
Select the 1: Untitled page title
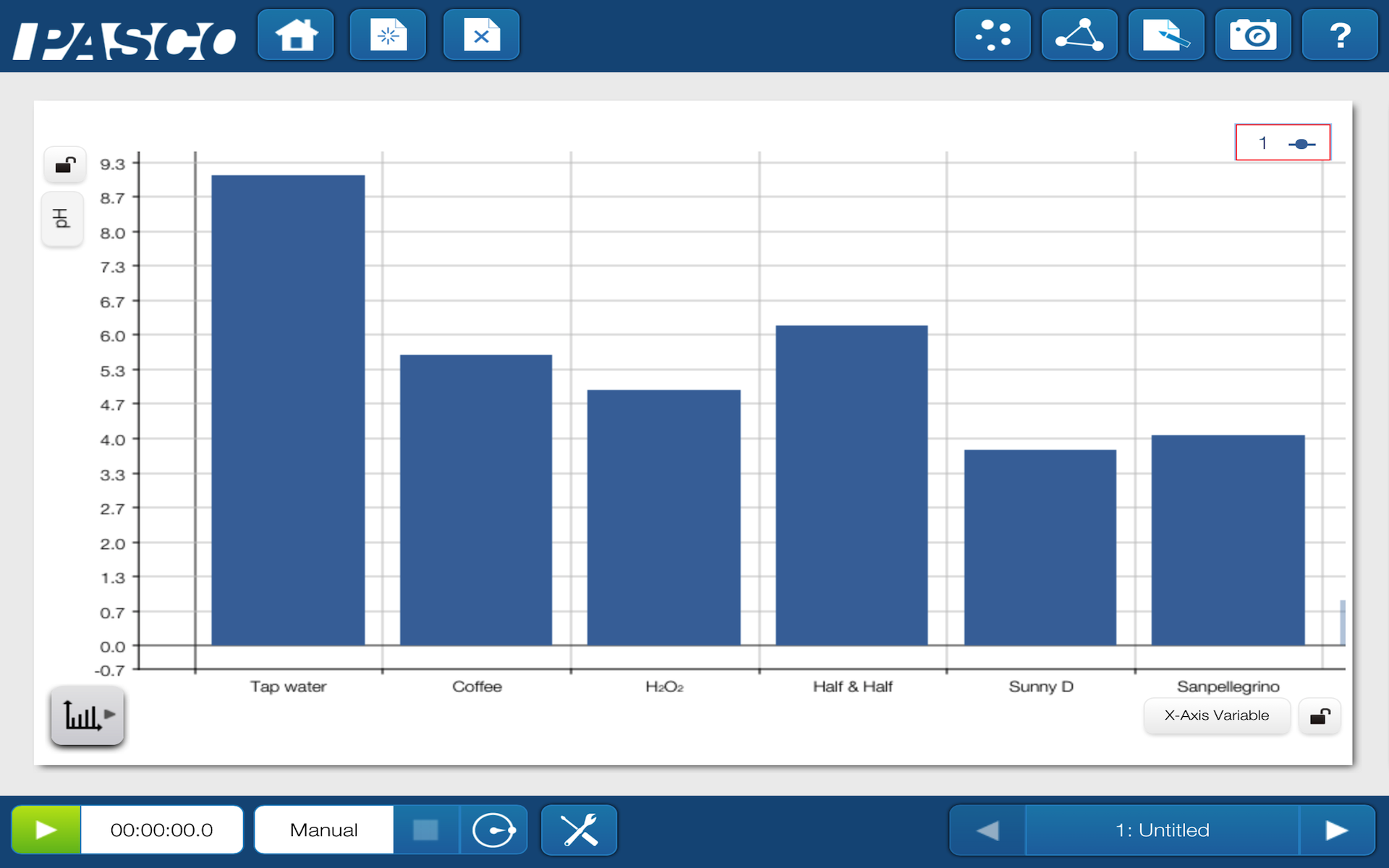[1162, 830]
